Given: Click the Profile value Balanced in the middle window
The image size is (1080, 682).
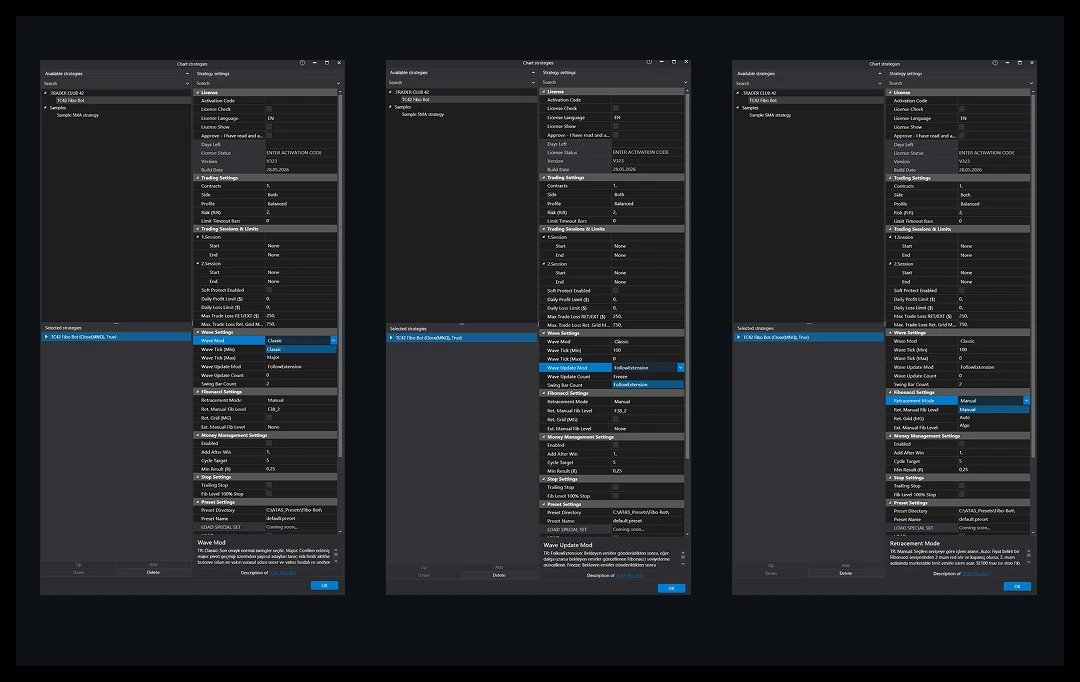Looking at the screenshot, I should (x=647, y=203).
